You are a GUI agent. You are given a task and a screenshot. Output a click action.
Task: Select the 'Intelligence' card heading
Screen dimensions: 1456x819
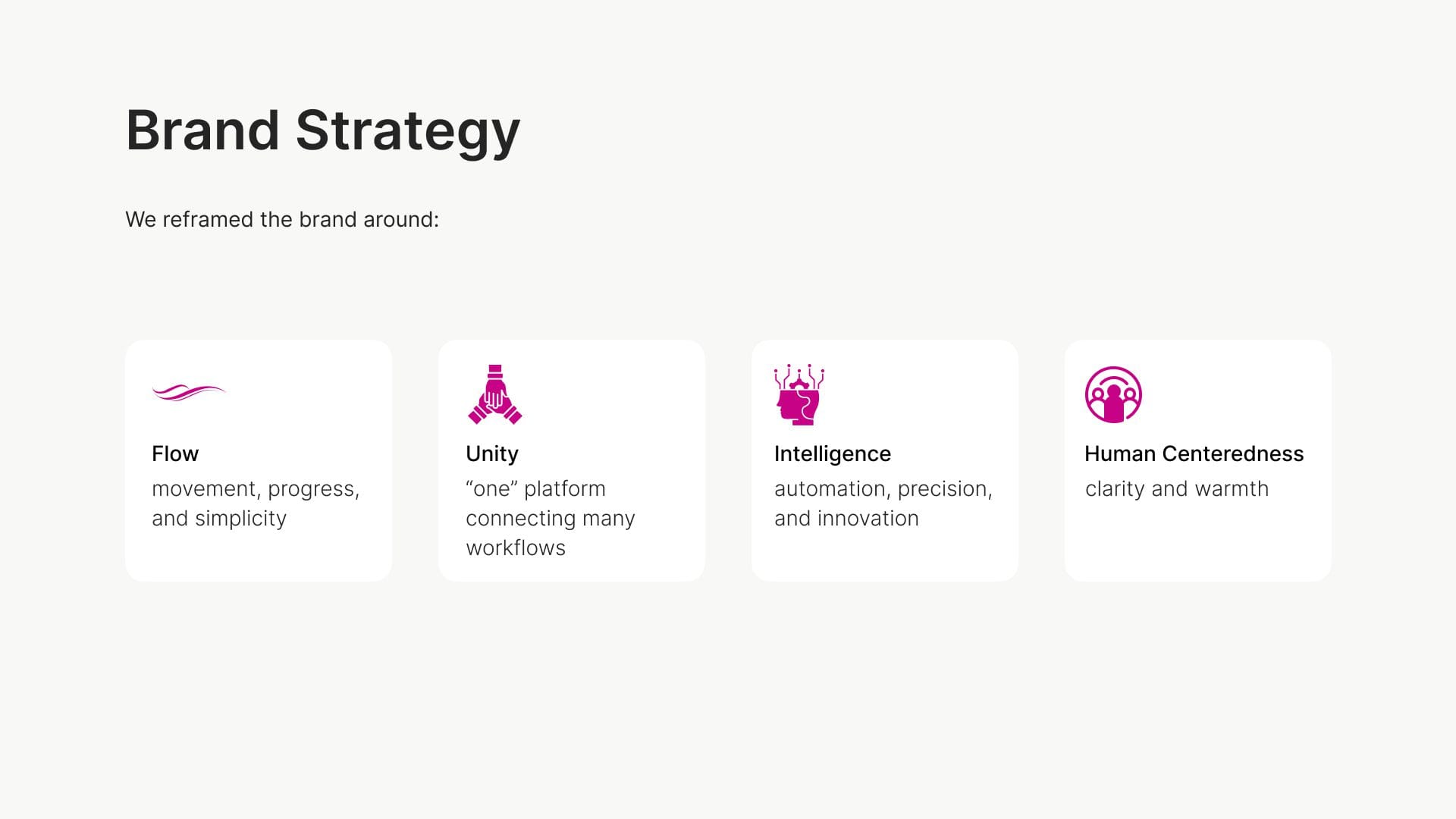point(833,453)
